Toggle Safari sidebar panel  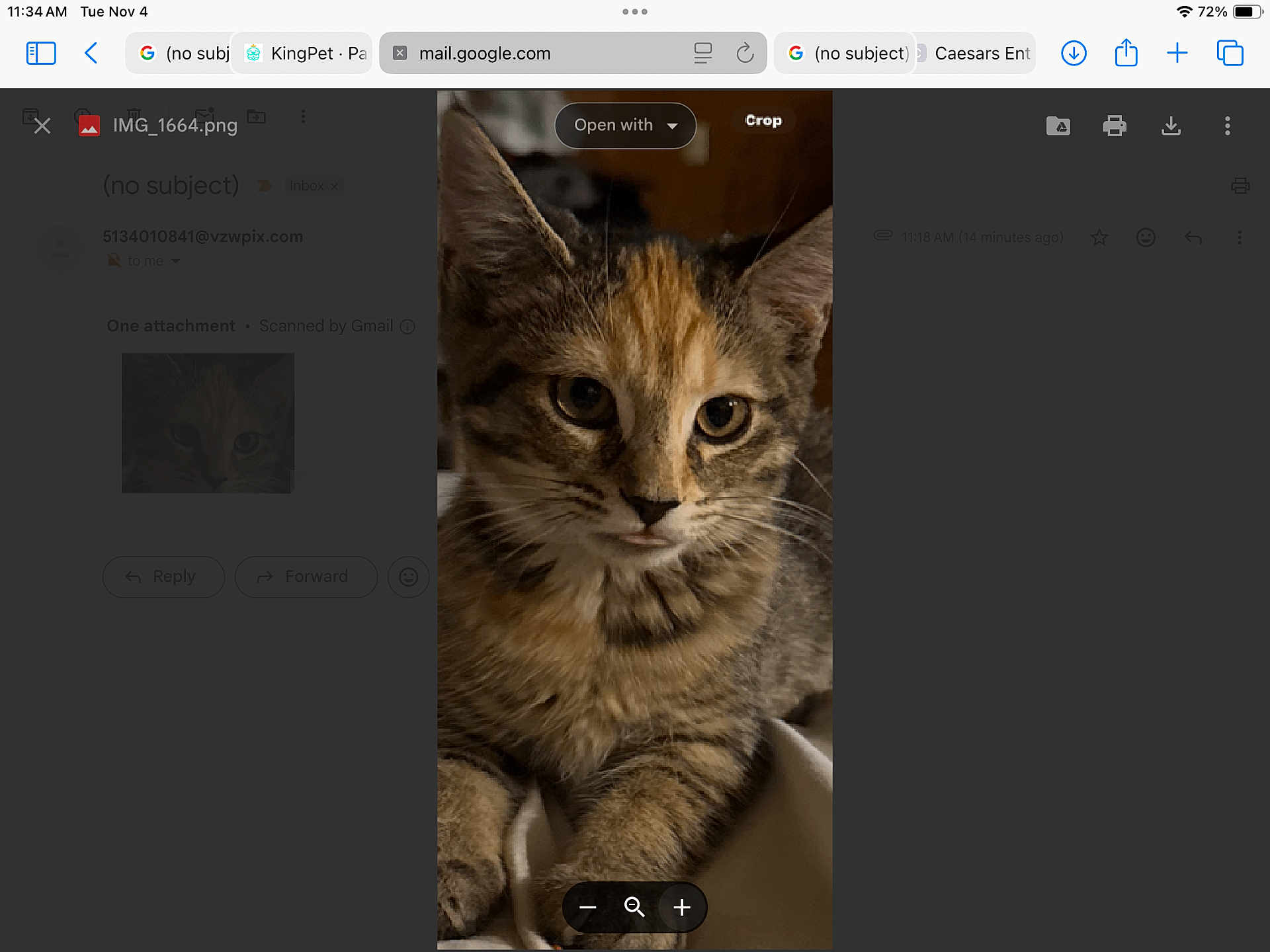[x=41, y=53]
